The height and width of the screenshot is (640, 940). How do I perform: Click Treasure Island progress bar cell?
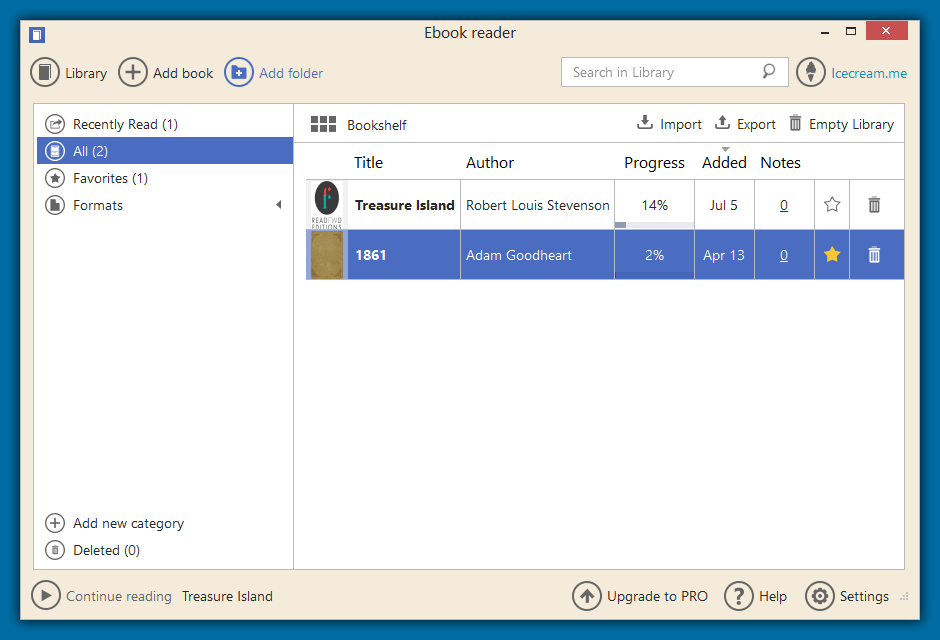pos(654,205)
